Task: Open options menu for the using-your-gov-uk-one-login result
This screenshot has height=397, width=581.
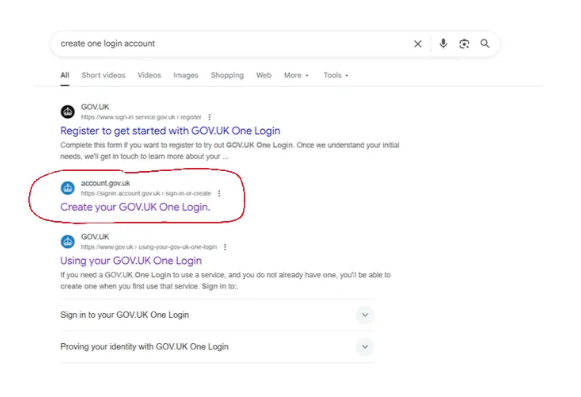Action: (225, 247)
